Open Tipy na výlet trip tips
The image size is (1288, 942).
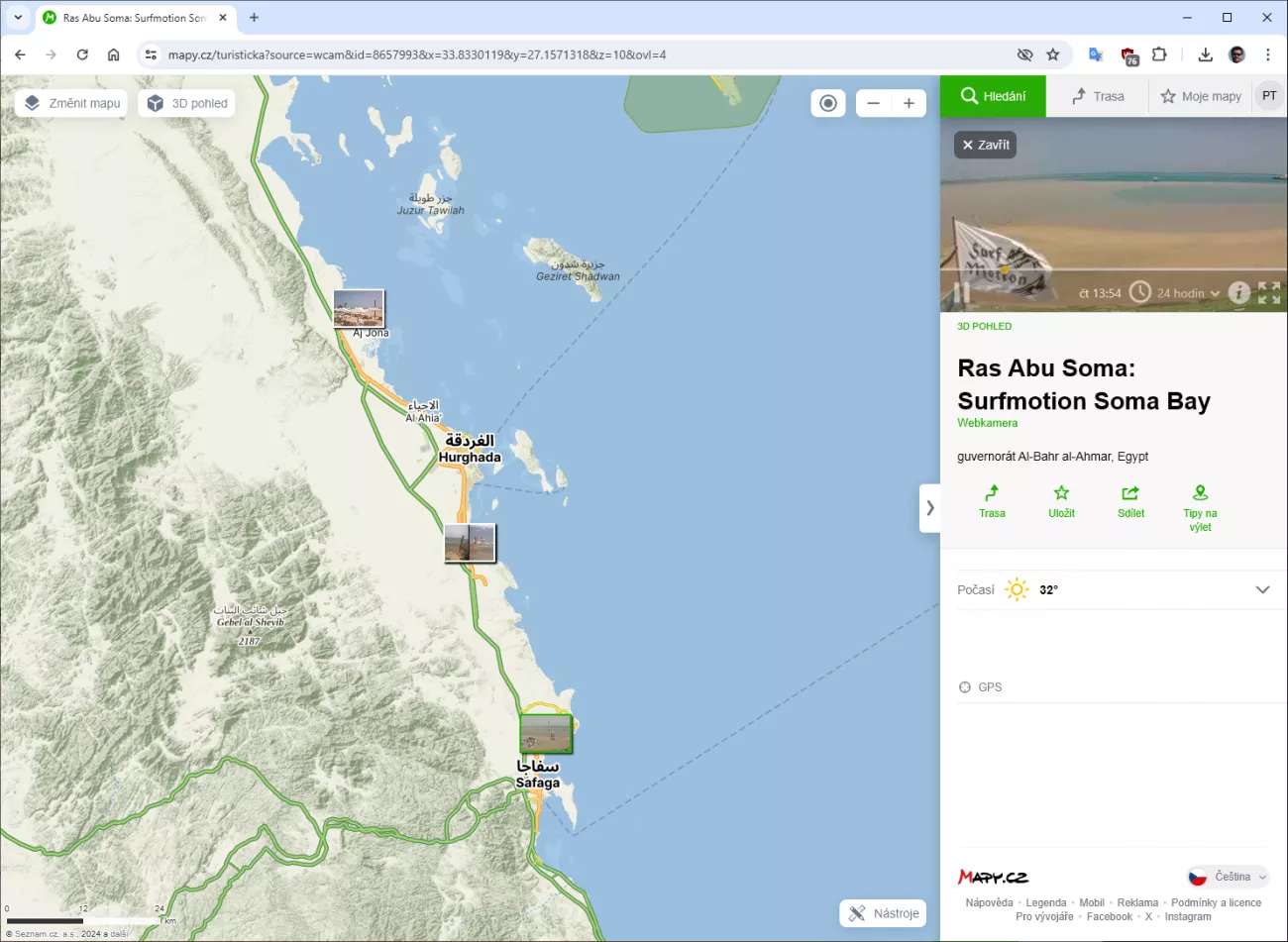1200,507
